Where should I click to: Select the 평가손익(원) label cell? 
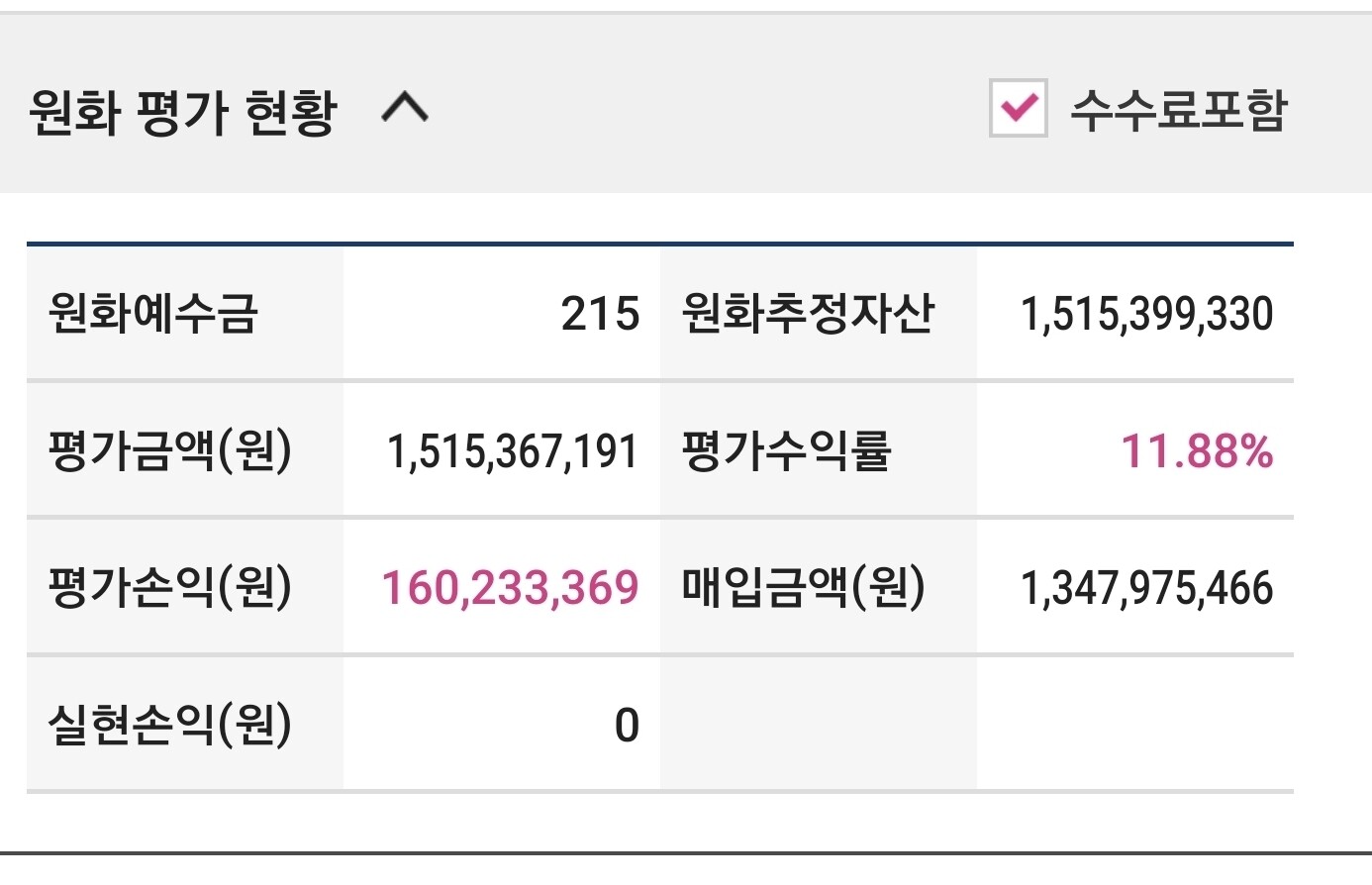170,587
